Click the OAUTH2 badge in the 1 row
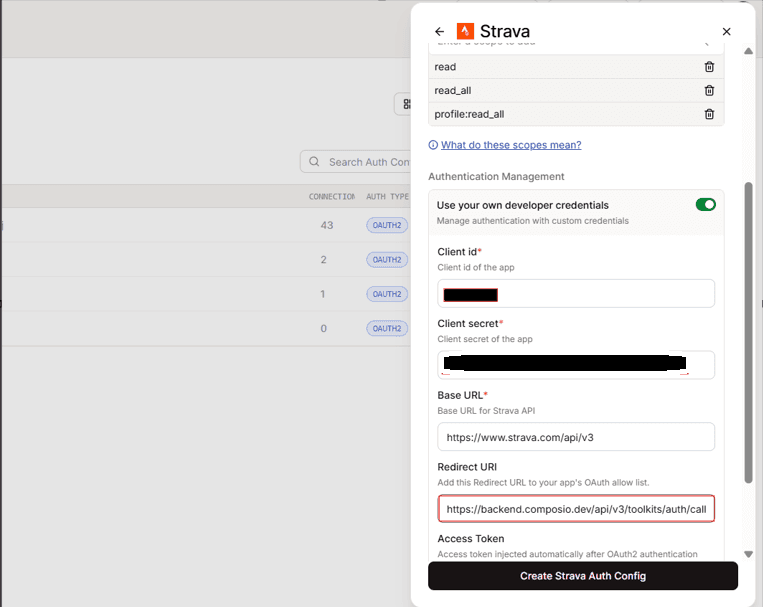Screen dimensions: 763x607 (x=387, y=294)
